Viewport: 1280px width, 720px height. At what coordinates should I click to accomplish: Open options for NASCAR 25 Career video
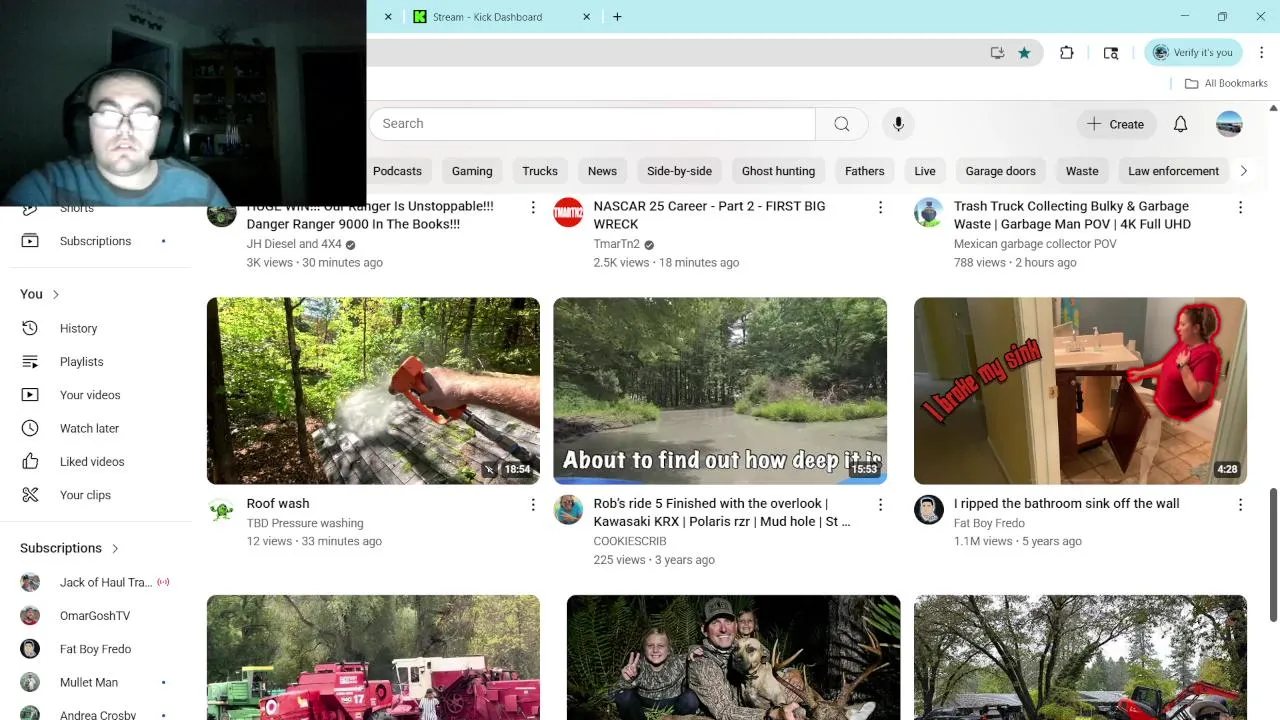(x=880, y=207)
